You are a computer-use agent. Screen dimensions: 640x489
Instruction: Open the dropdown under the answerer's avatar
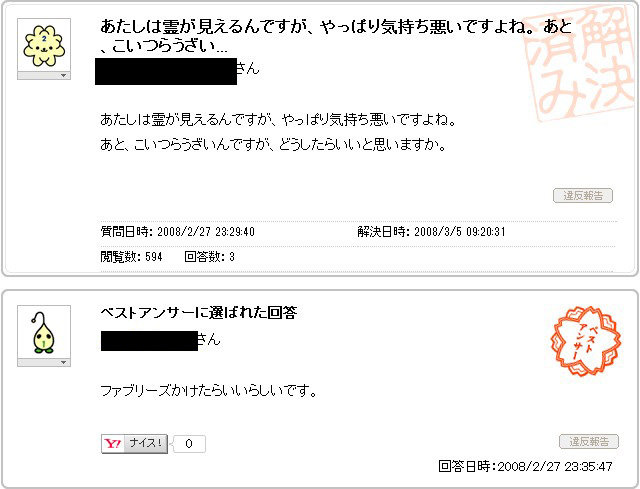[x=44, y=362]
